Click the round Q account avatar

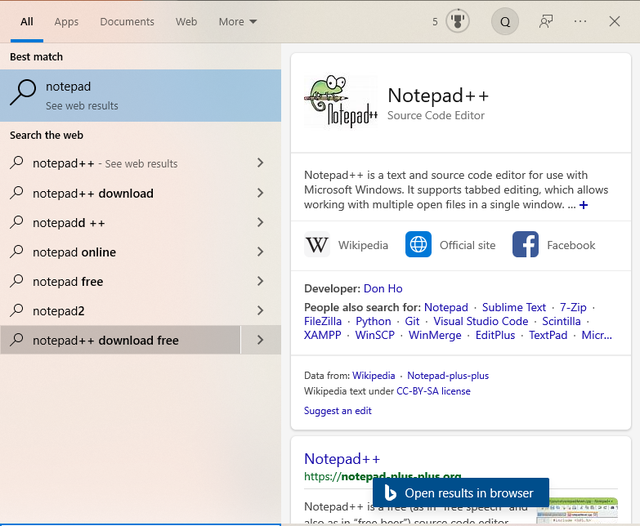pos(505,21)
